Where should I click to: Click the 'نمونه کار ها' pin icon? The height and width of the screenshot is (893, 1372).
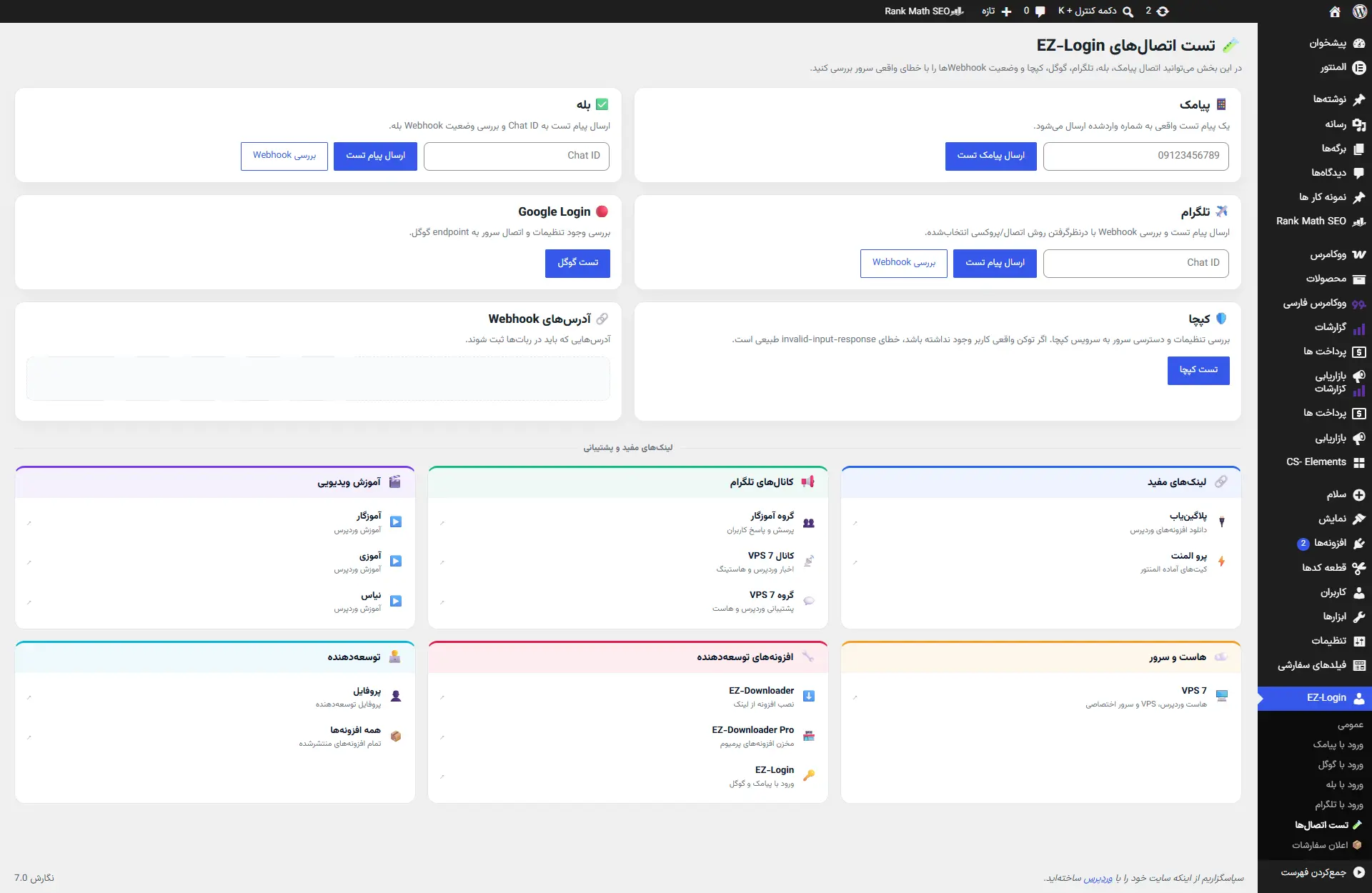1359,197
